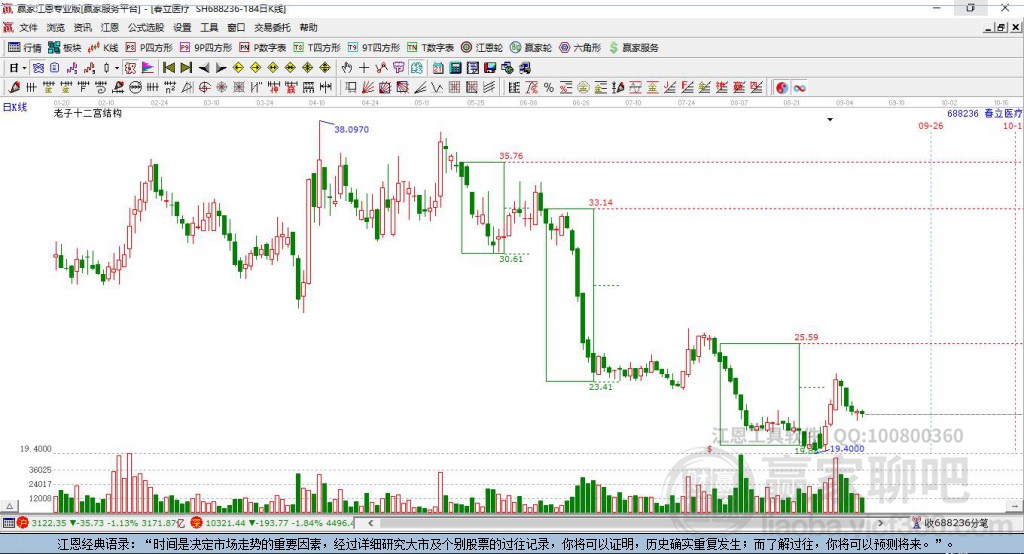
Task: Click the 3122.35 Shanghai index value
Action: (49, 523)
